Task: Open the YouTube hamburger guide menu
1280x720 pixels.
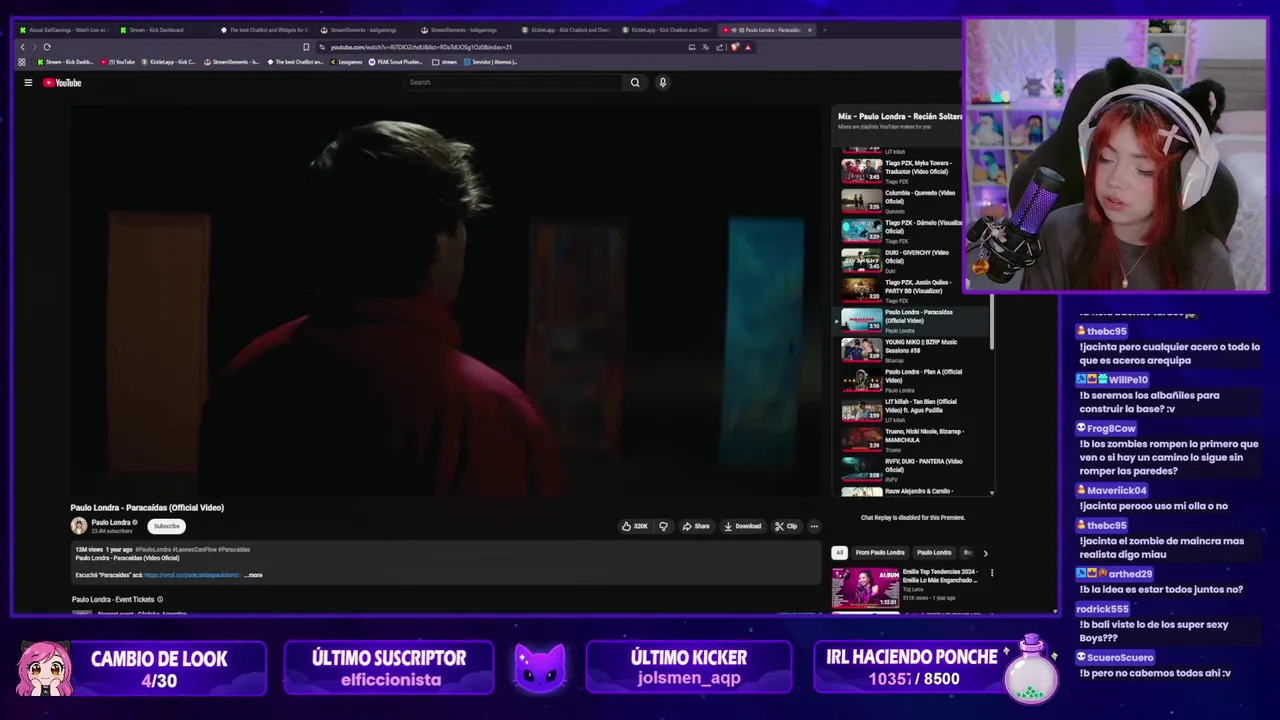Action: [x=28, y=83]
